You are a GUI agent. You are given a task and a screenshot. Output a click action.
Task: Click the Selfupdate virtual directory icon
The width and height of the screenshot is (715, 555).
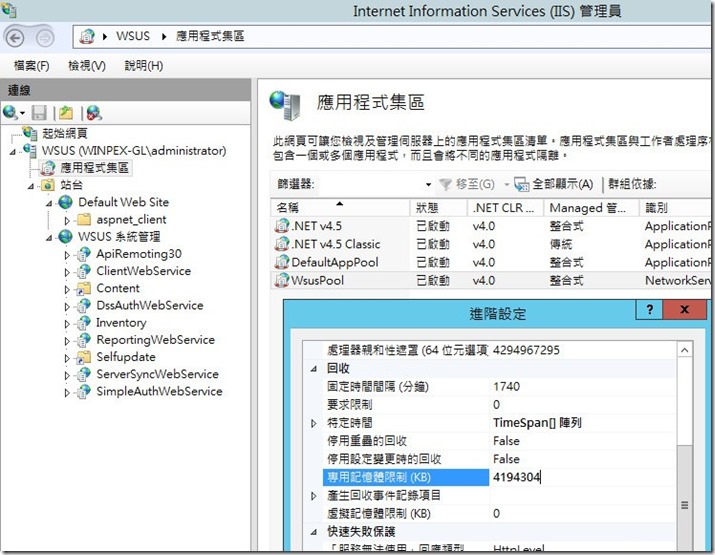point(83,357)
